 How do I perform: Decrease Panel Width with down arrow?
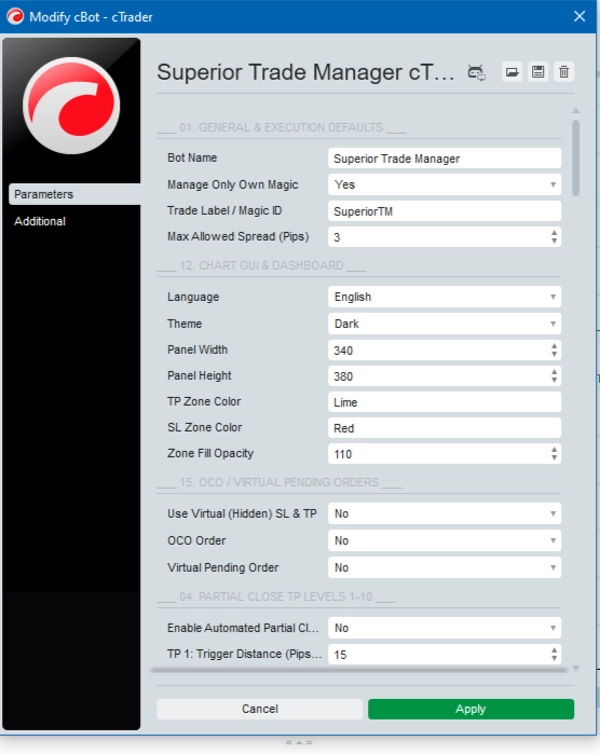click(554, 354)
